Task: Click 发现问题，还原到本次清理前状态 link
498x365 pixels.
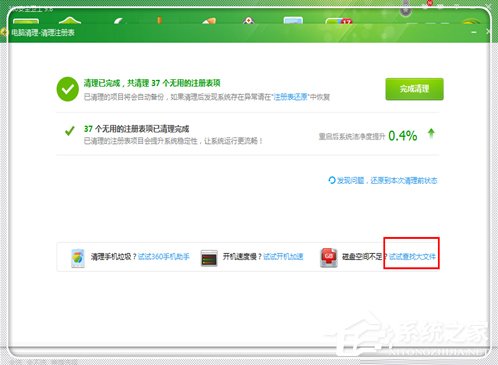Action: point(387,181)
